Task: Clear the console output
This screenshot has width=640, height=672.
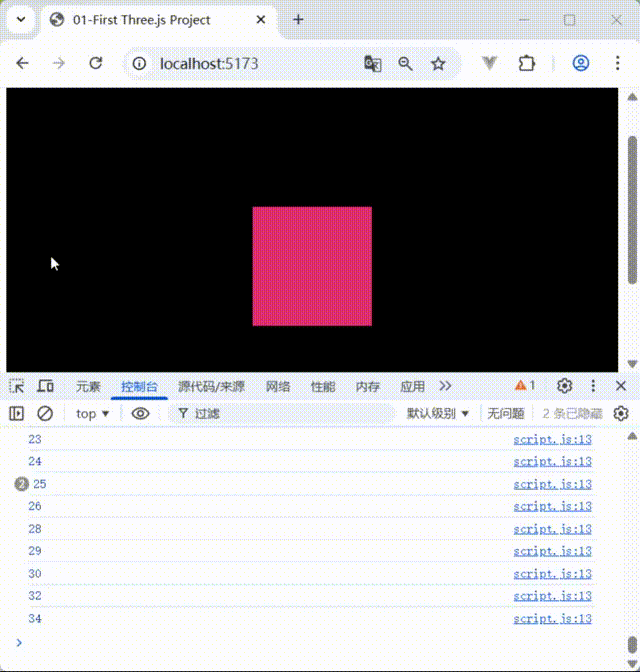Action: [x=45, y=414]
